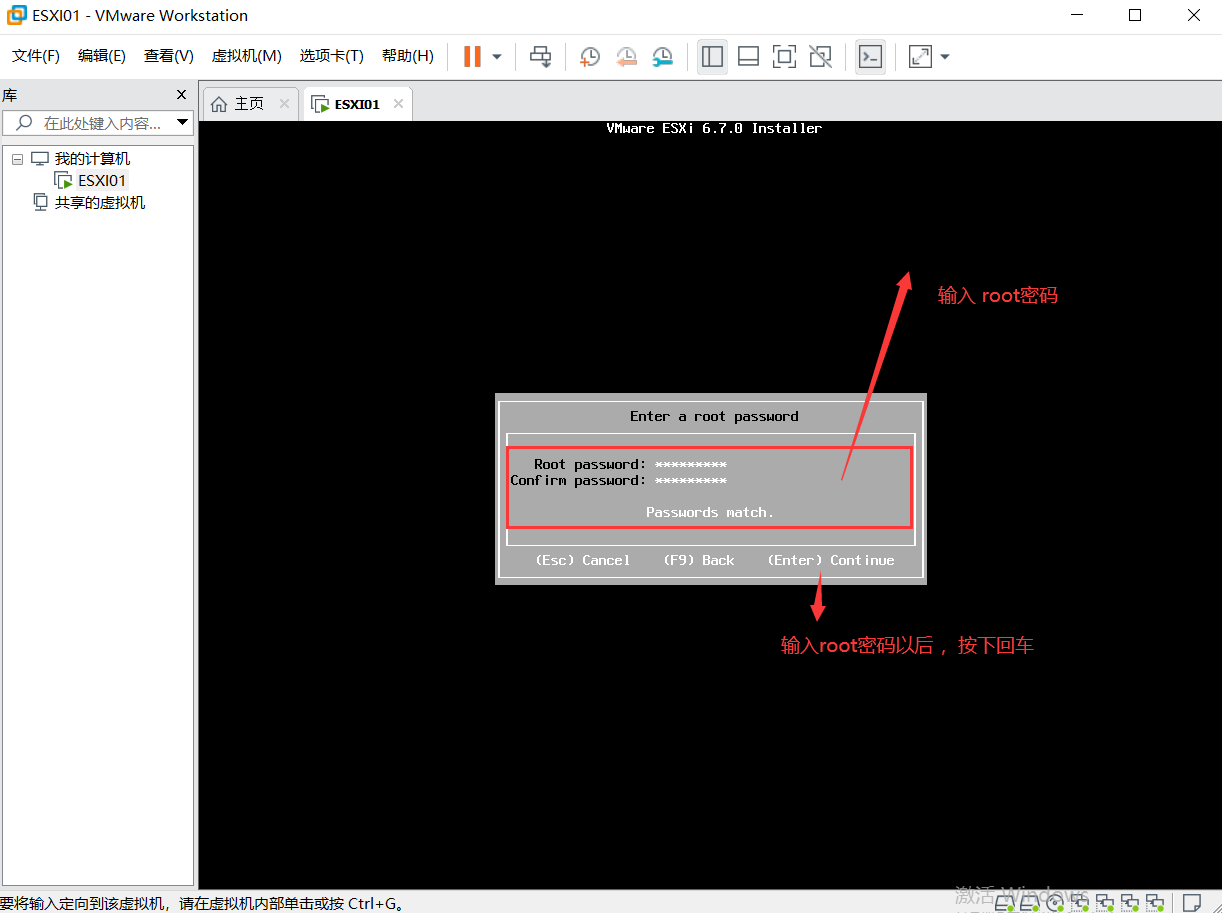
Task: Open the 帮助(H) menu
Action: [408, 56]
